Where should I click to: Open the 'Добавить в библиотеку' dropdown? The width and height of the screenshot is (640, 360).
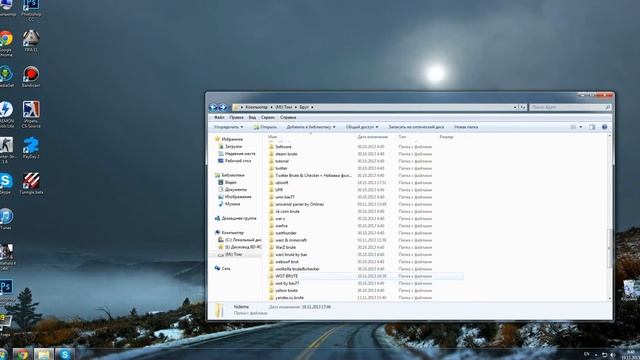pos(311,127)
